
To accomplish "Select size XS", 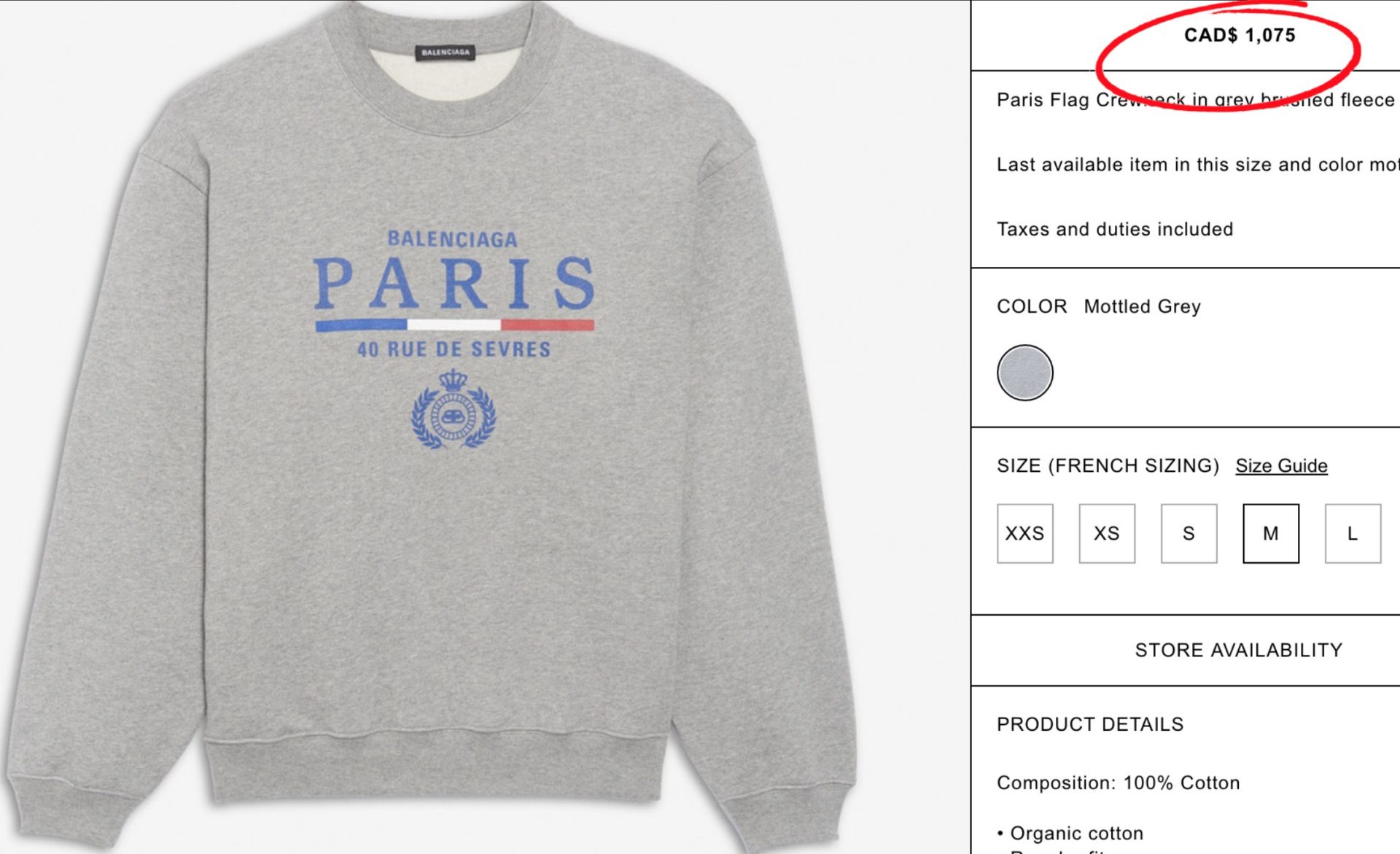I will click(x=1107, y=533).
